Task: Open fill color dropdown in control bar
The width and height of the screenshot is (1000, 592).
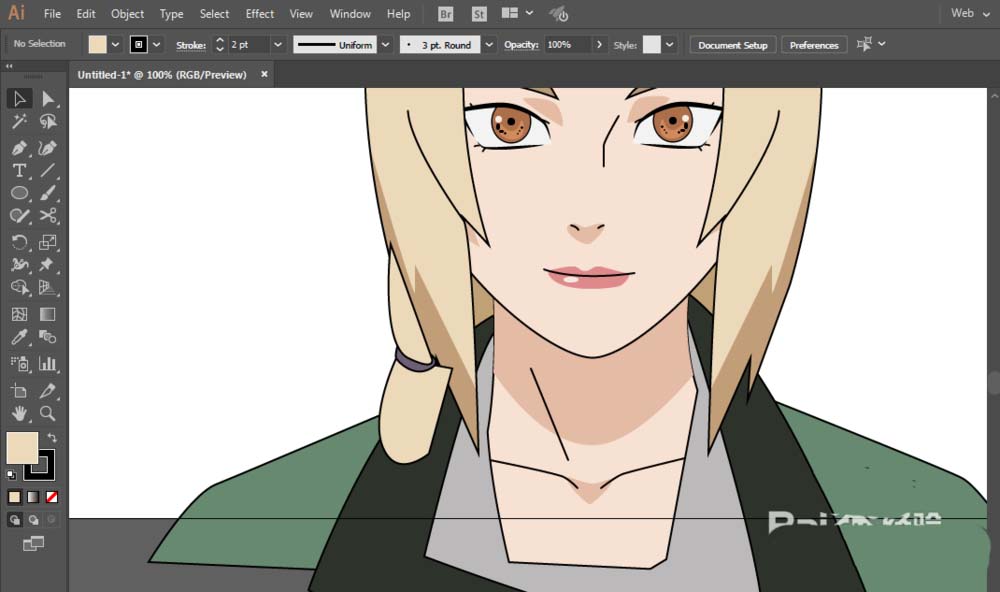Action: [115, 45]
